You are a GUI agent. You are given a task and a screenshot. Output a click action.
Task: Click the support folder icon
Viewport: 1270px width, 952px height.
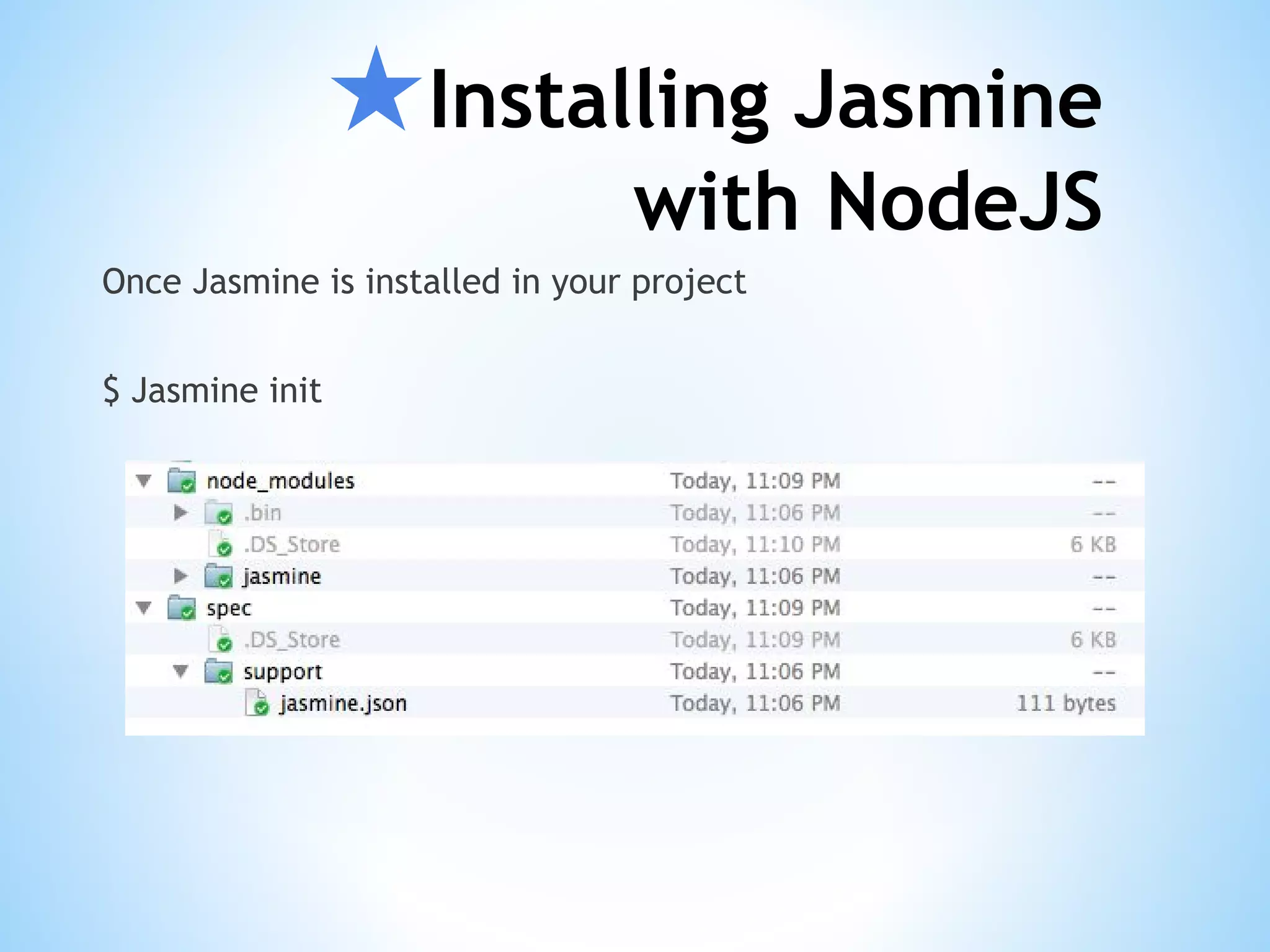point(218,672)
